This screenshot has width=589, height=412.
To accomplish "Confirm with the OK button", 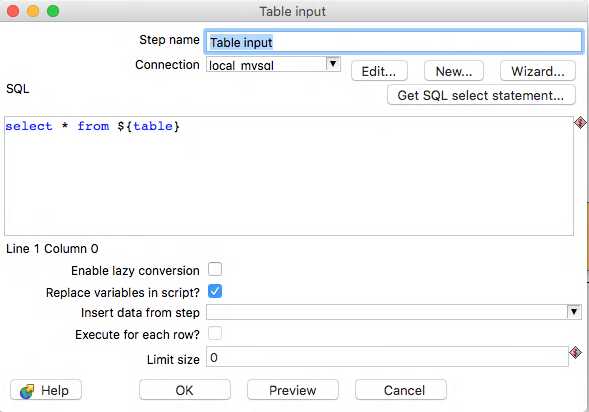I will (185, 390).
